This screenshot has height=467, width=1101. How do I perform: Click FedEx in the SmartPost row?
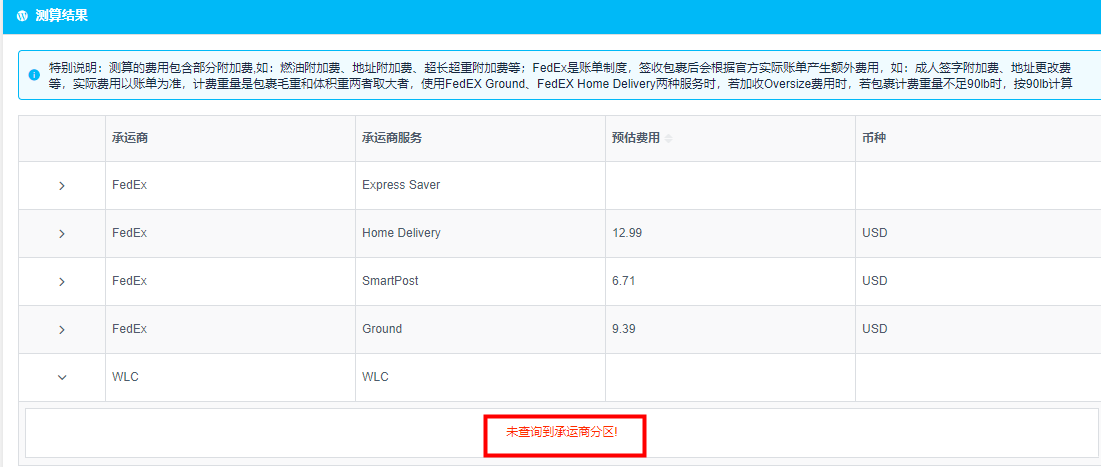129,281
